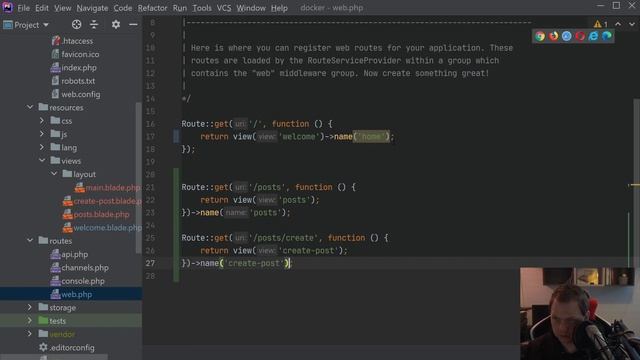Select .htaccess file in tree
The image size is (640, 360).
(73, 41)
